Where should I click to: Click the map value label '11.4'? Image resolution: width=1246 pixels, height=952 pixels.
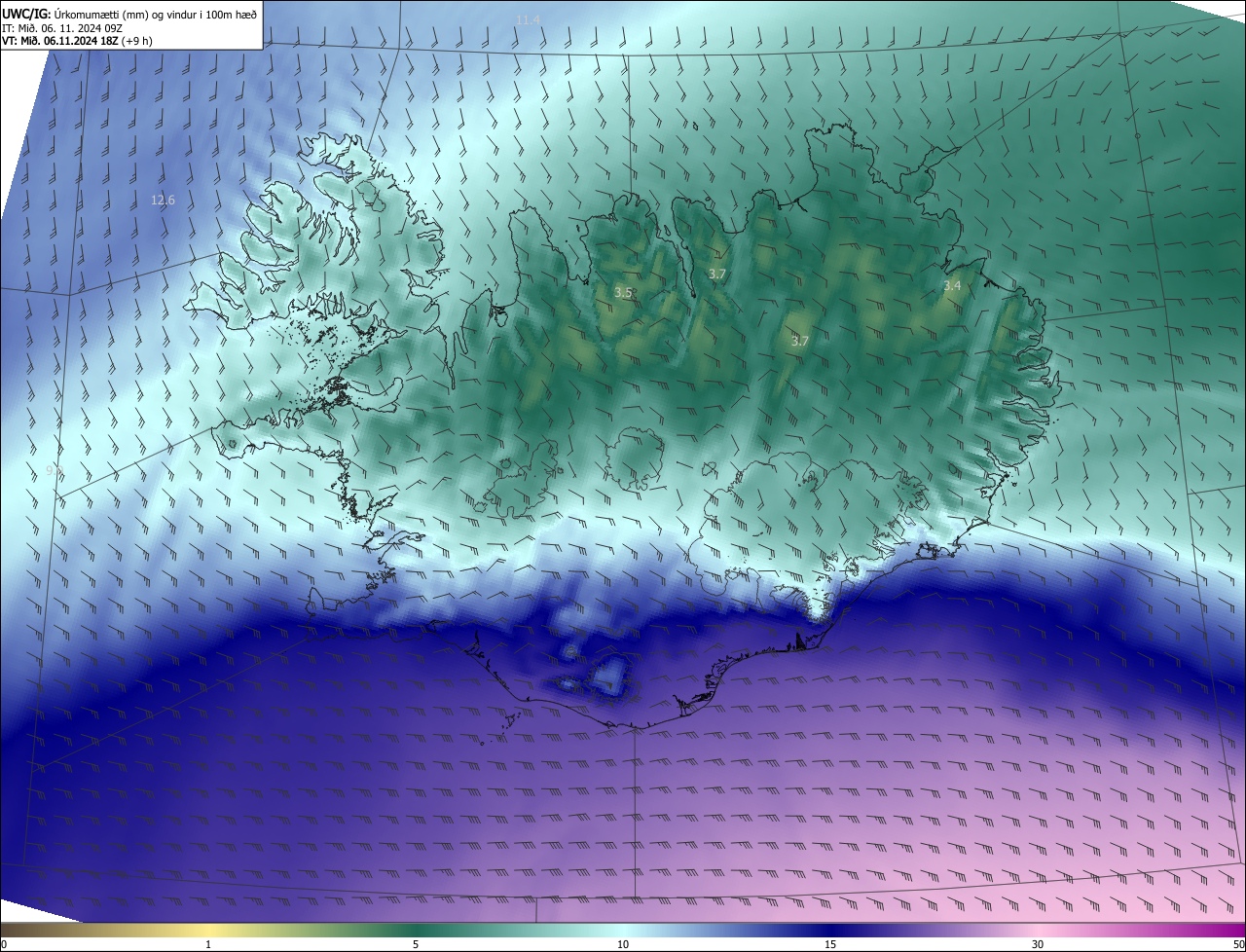point(528,19)
